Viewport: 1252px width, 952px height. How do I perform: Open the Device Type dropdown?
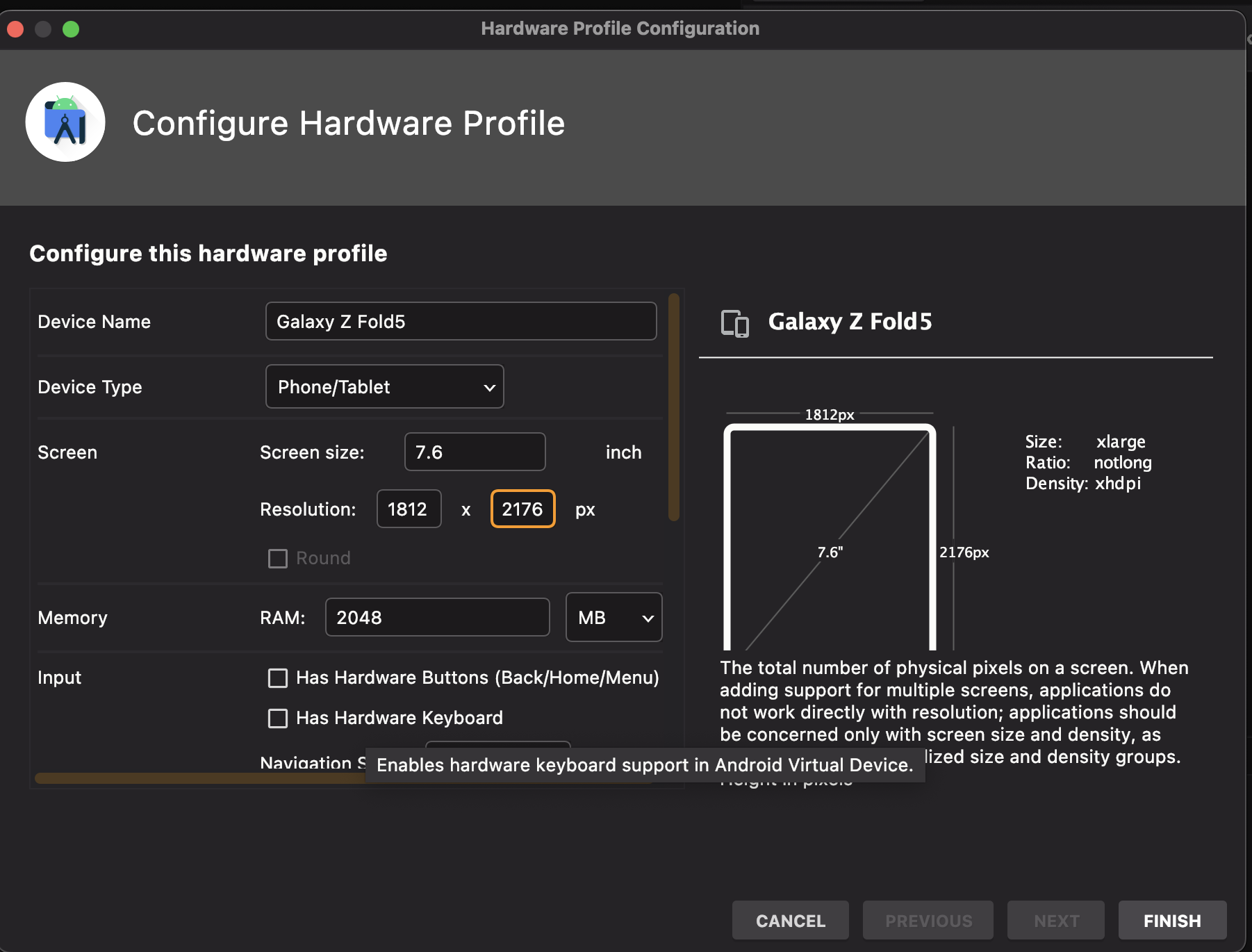385,386
